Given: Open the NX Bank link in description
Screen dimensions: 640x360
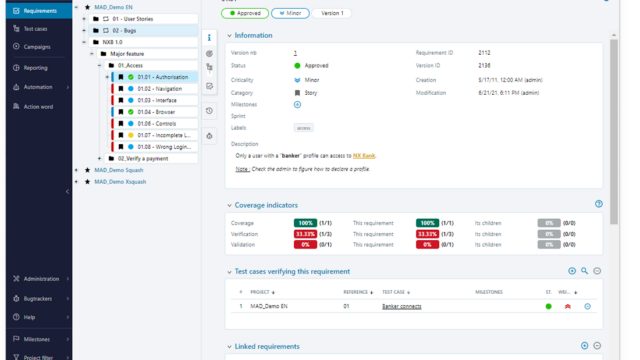Looking at the screenshot, I should pos(364,156).
